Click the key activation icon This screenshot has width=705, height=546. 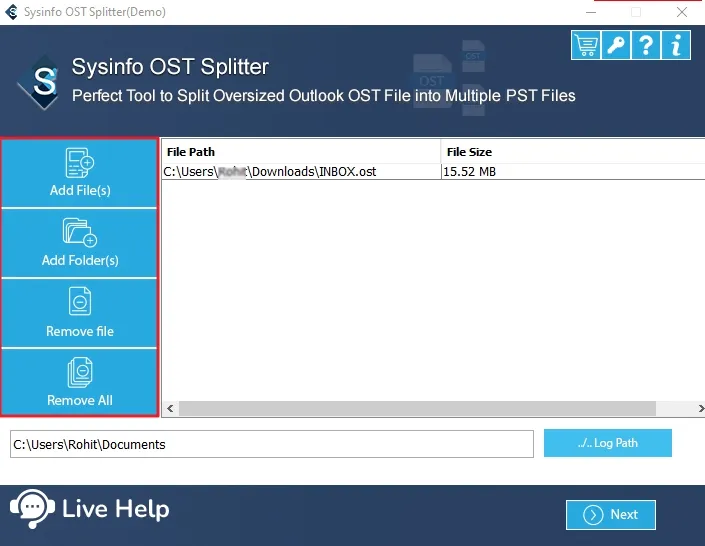(616, 45)
